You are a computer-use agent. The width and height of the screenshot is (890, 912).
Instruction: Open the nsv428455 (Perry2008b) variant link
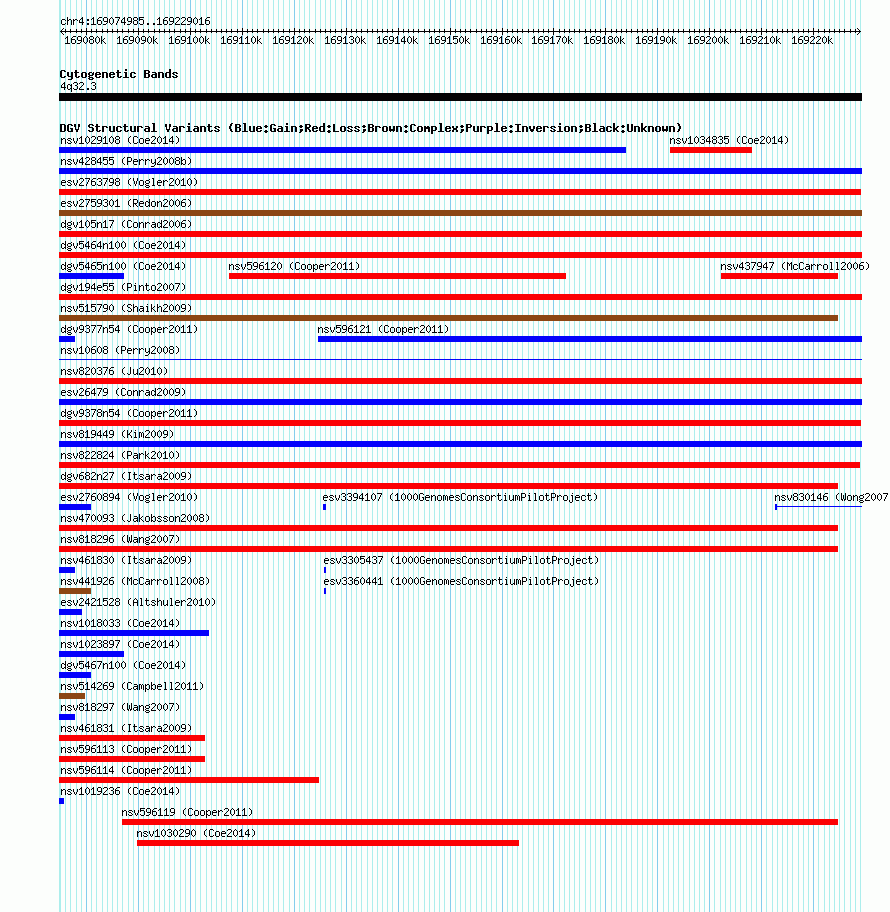(126, 161)
